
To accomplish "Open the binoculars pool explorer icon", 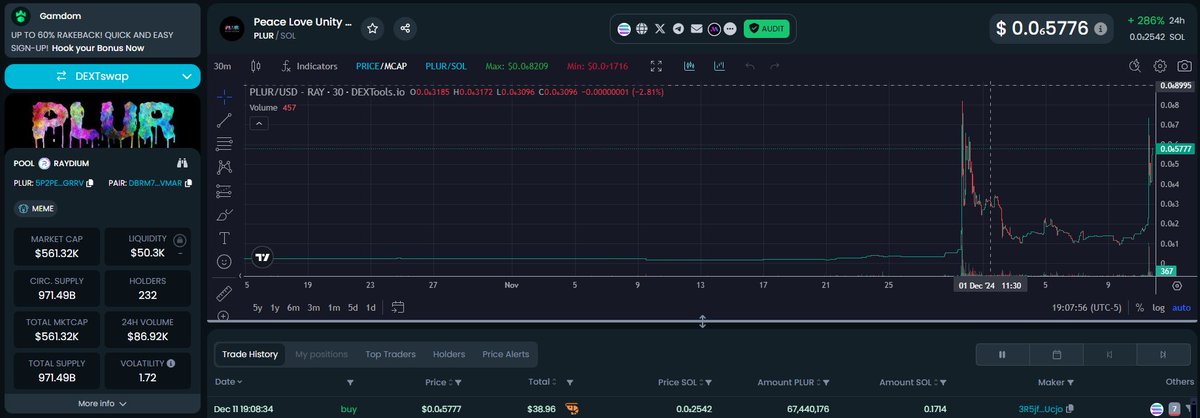I will 182,162.
